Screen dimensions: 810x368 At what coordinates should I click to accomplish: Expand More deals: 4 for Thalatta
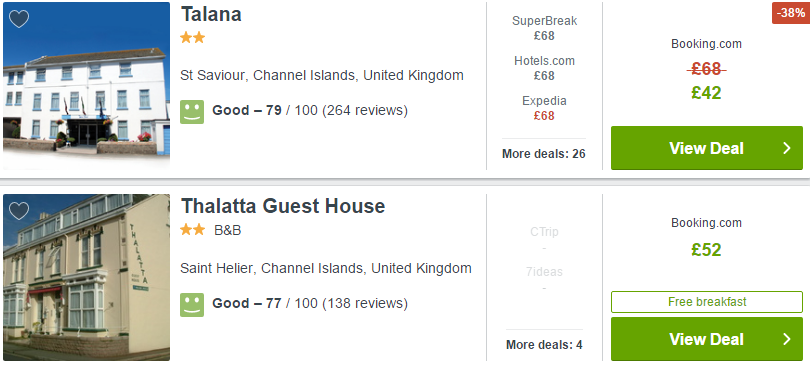tap(544, 345)
